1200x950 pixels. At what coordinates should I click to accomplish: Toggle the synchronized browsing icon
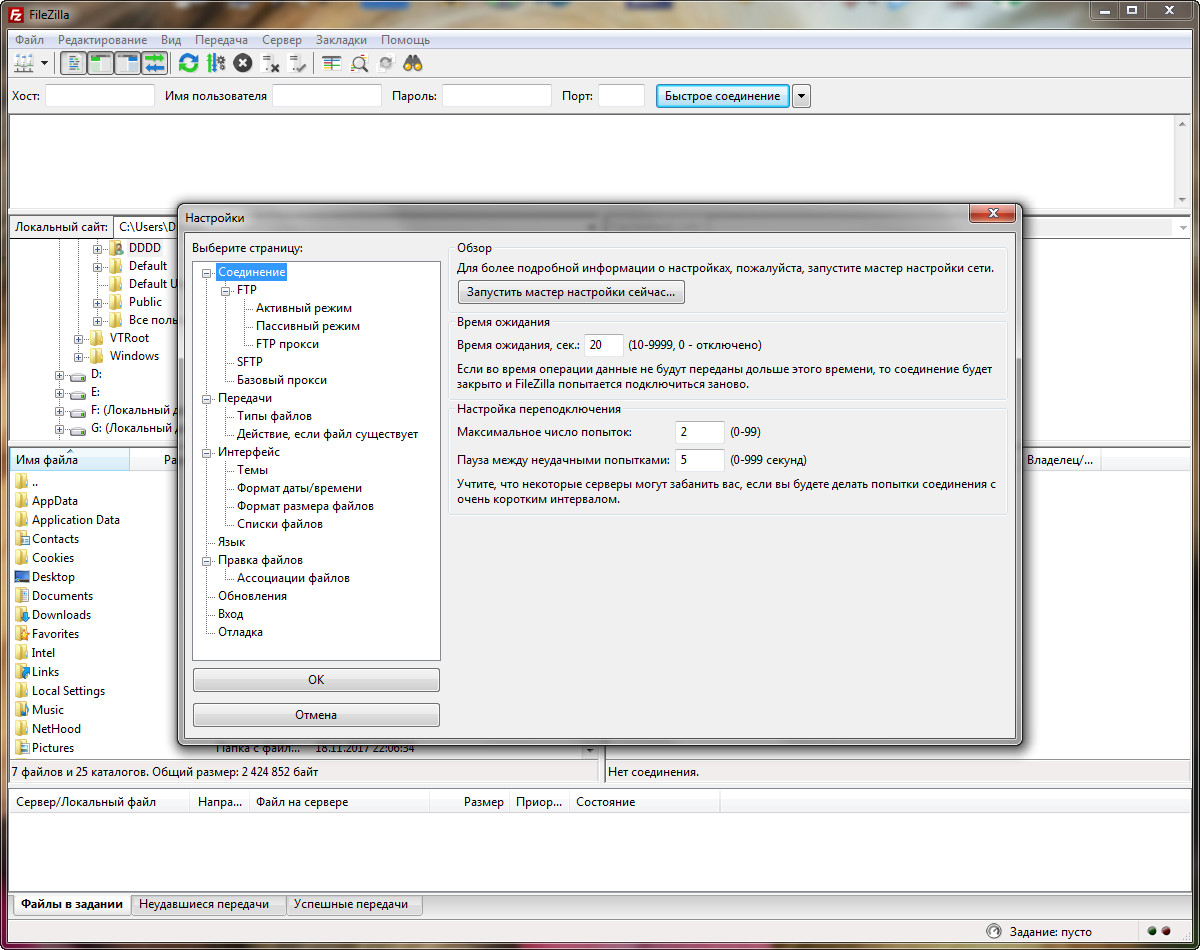click(386, 63)
